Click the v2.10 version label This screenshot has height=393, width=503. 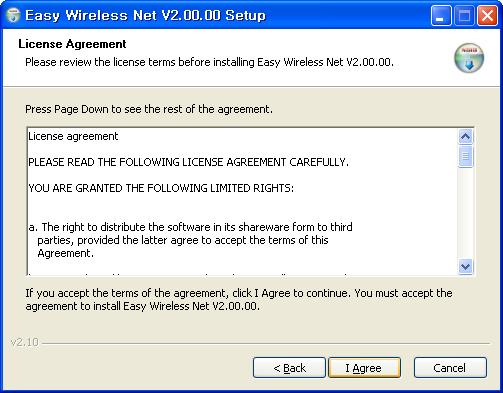coord(25,342)
